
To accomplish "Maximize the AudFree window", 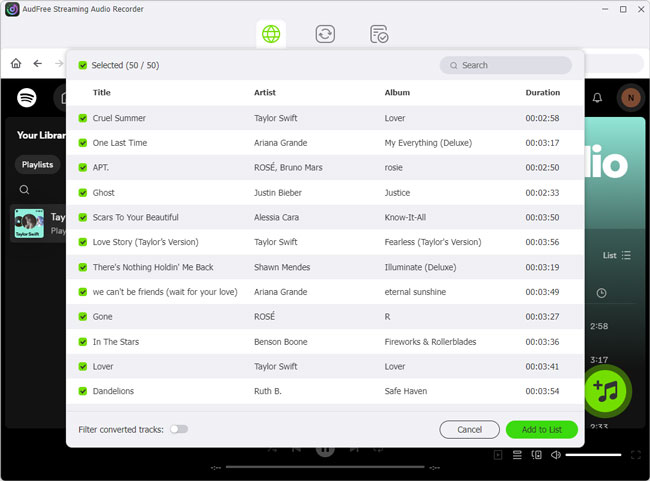I will [623, 9].
